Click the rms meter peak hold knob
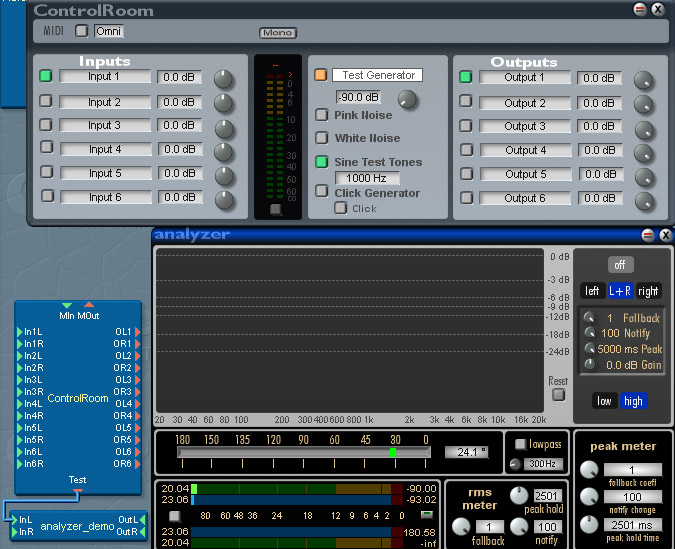The image size is (675, 549). pos(519,495)
